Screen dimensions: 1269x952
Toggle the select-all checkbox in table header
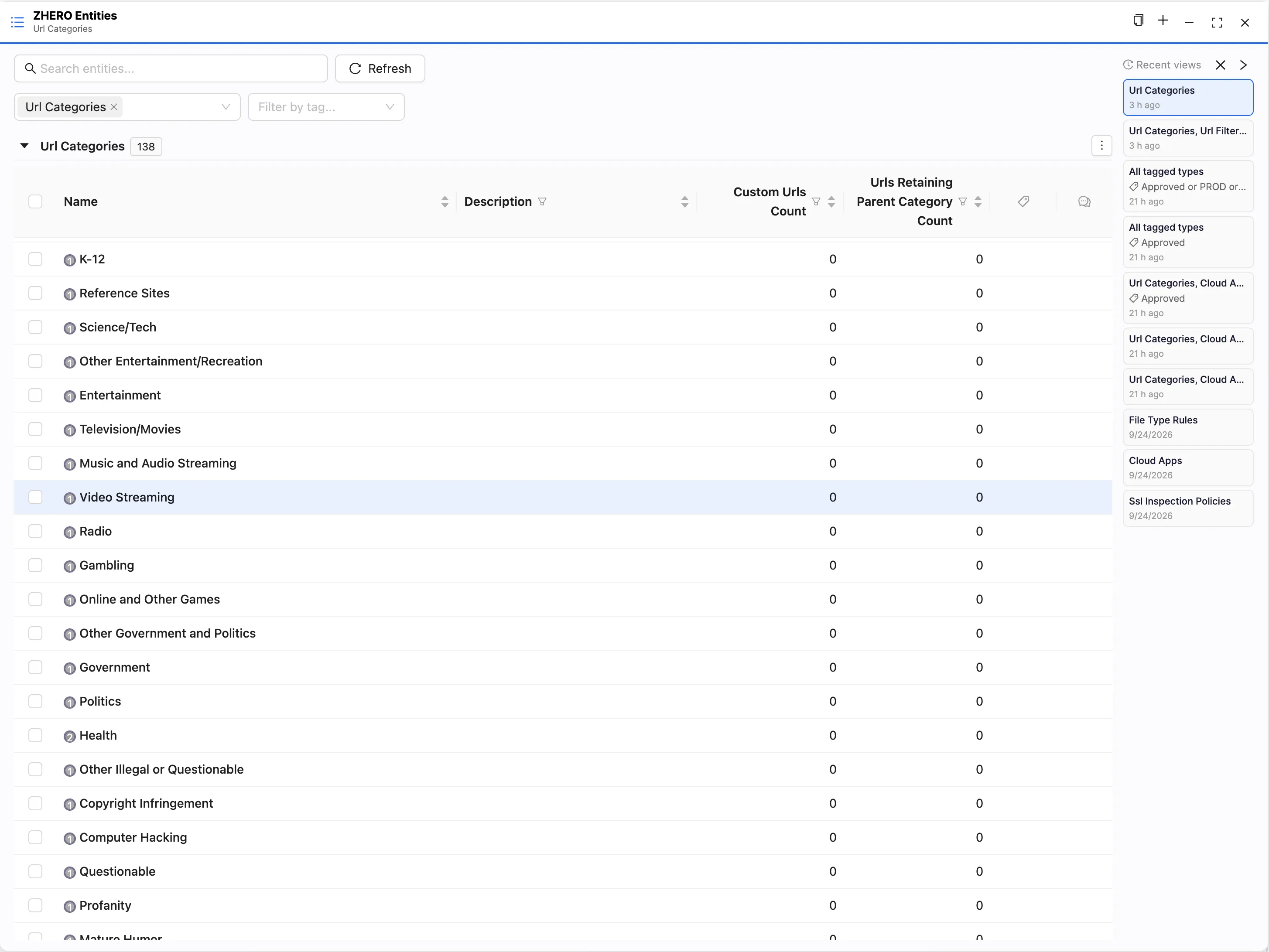coord(36,201)
